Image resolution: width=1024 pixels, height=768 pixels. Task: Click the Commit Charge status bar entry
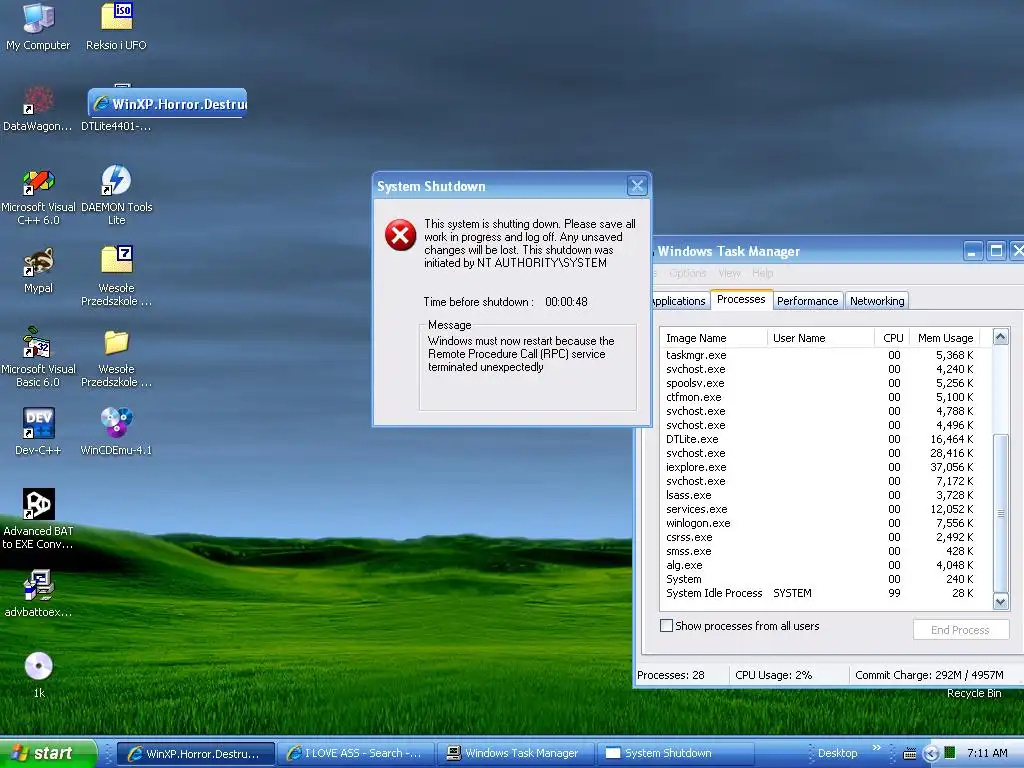pos(929,675)
